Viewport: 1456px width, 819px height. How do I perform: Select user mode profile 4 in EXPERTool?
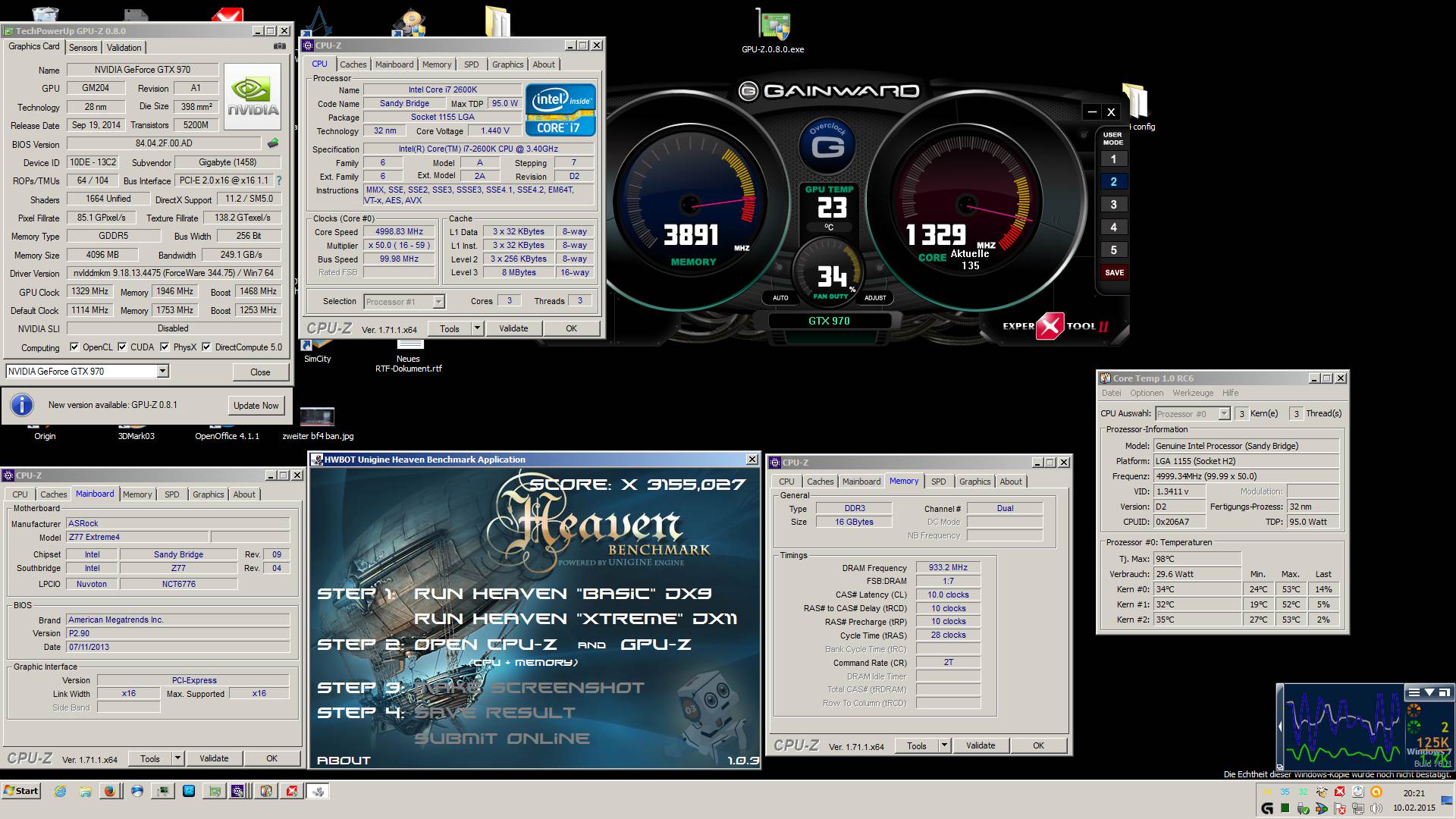point(1113,227)
